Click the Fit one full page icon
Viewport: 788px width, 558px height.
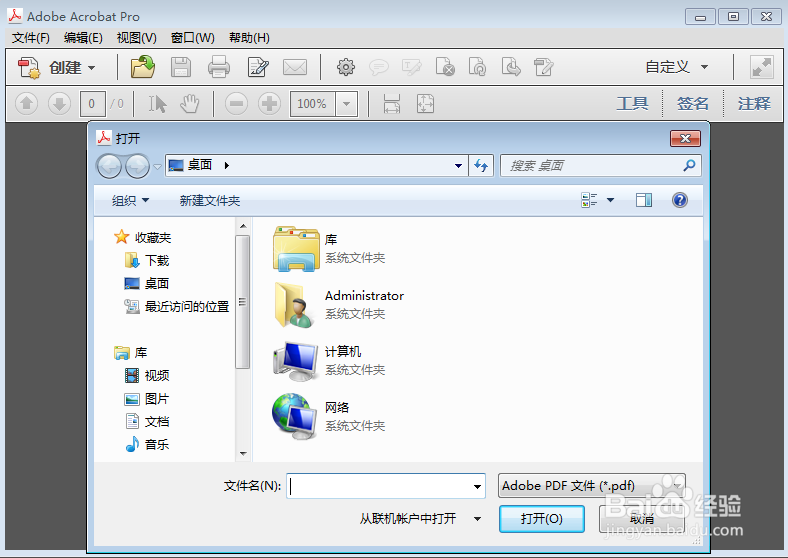click(x=425, y=104)
